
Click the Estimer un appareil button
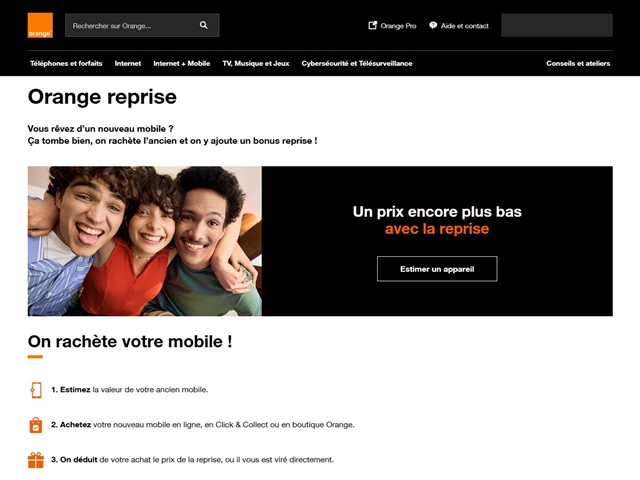click(437, 269)
